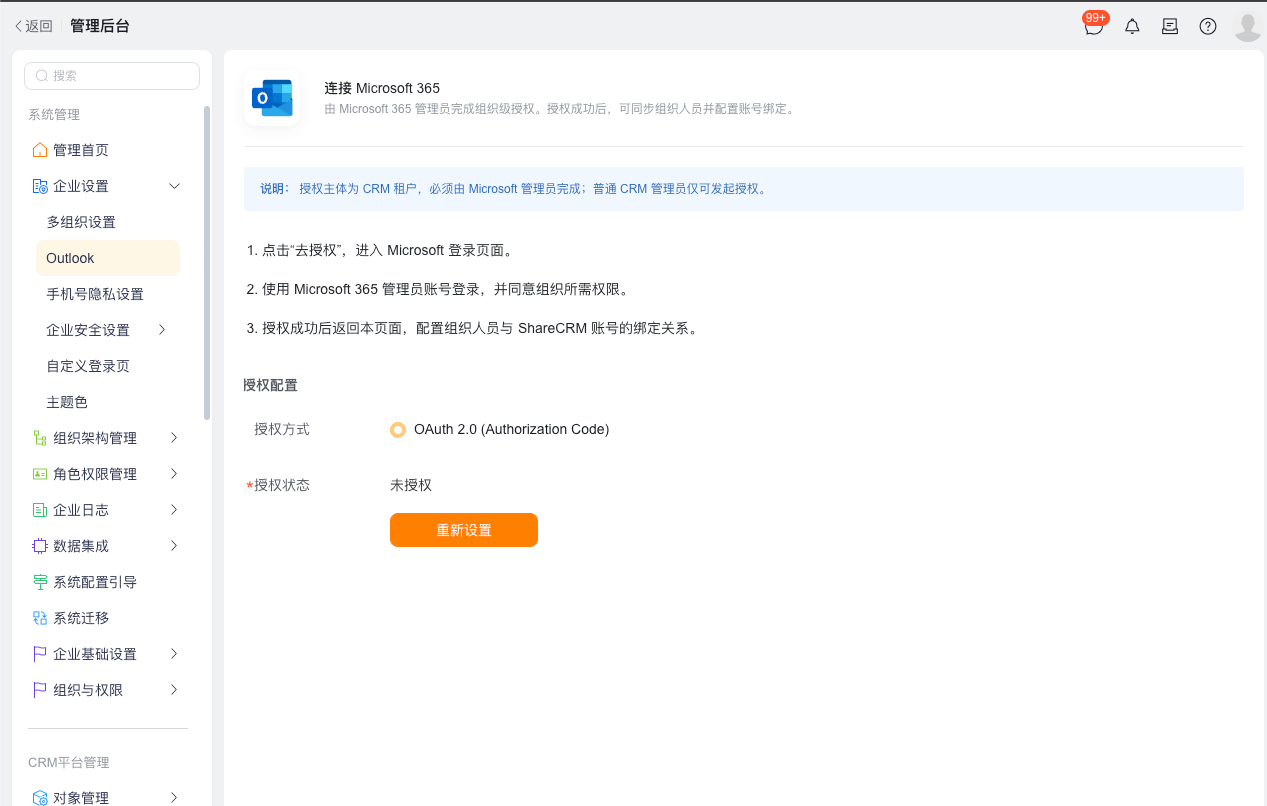Expand the 组织与权限 arrow

(174, 690)
